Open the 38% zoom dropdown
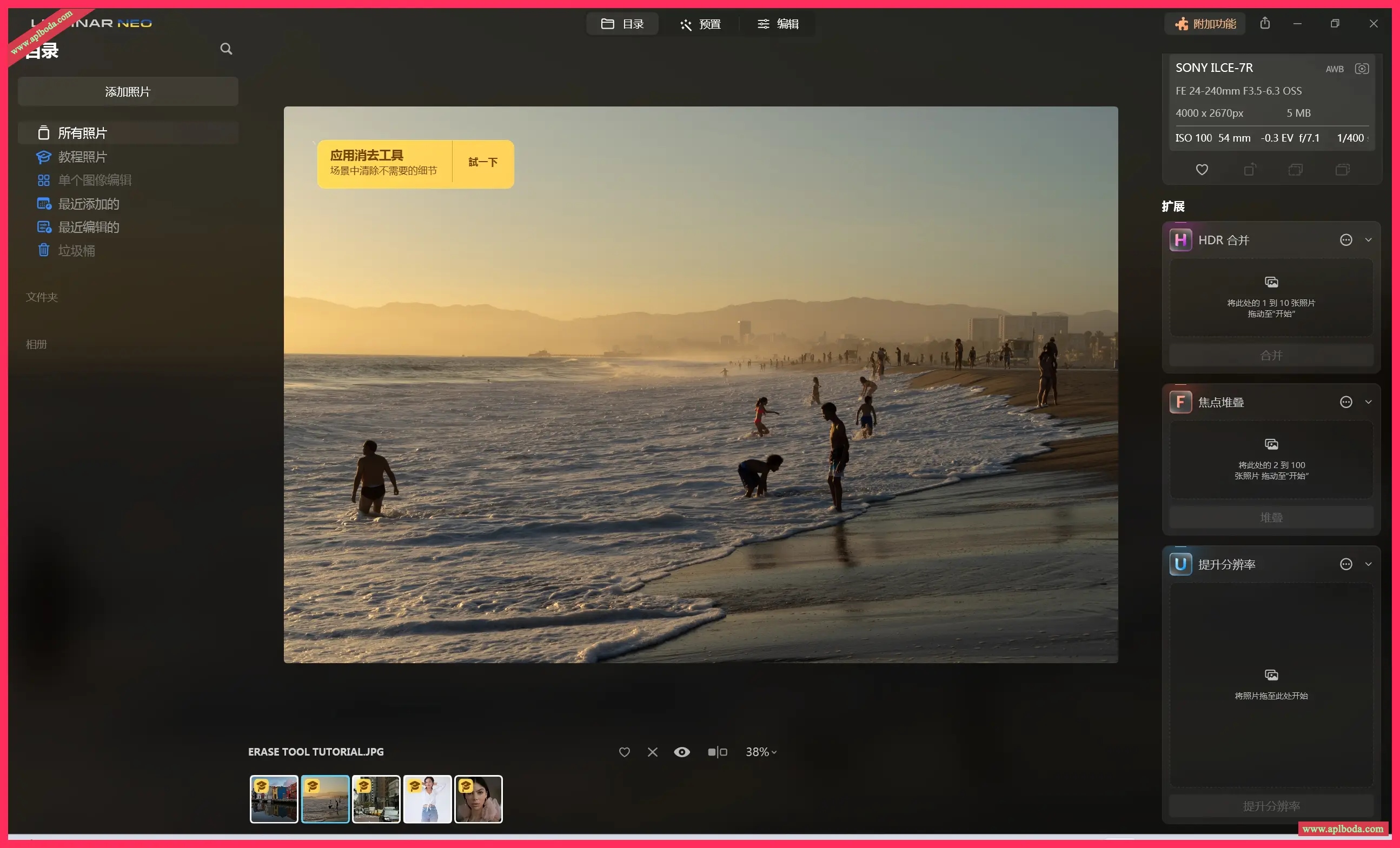 click(761, 752)
